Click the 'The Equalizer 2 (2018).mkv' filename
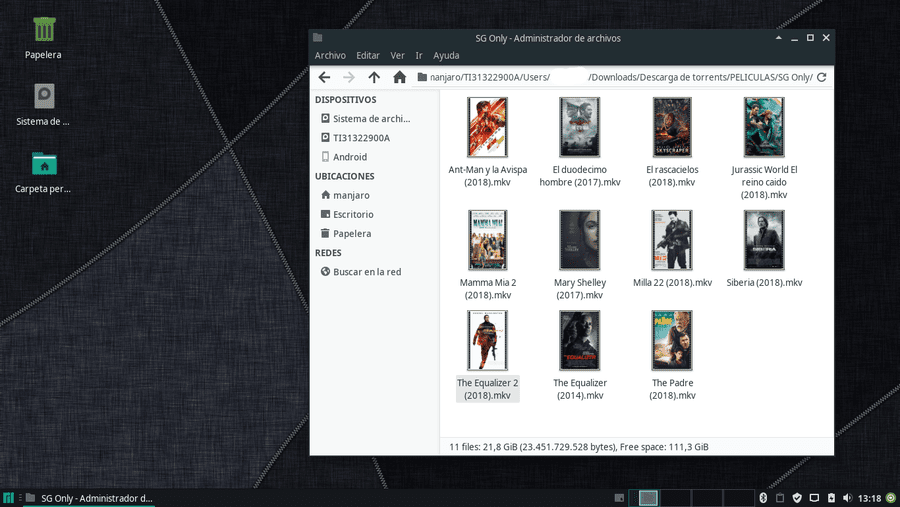Screen dimensions: 900x507 487,389
